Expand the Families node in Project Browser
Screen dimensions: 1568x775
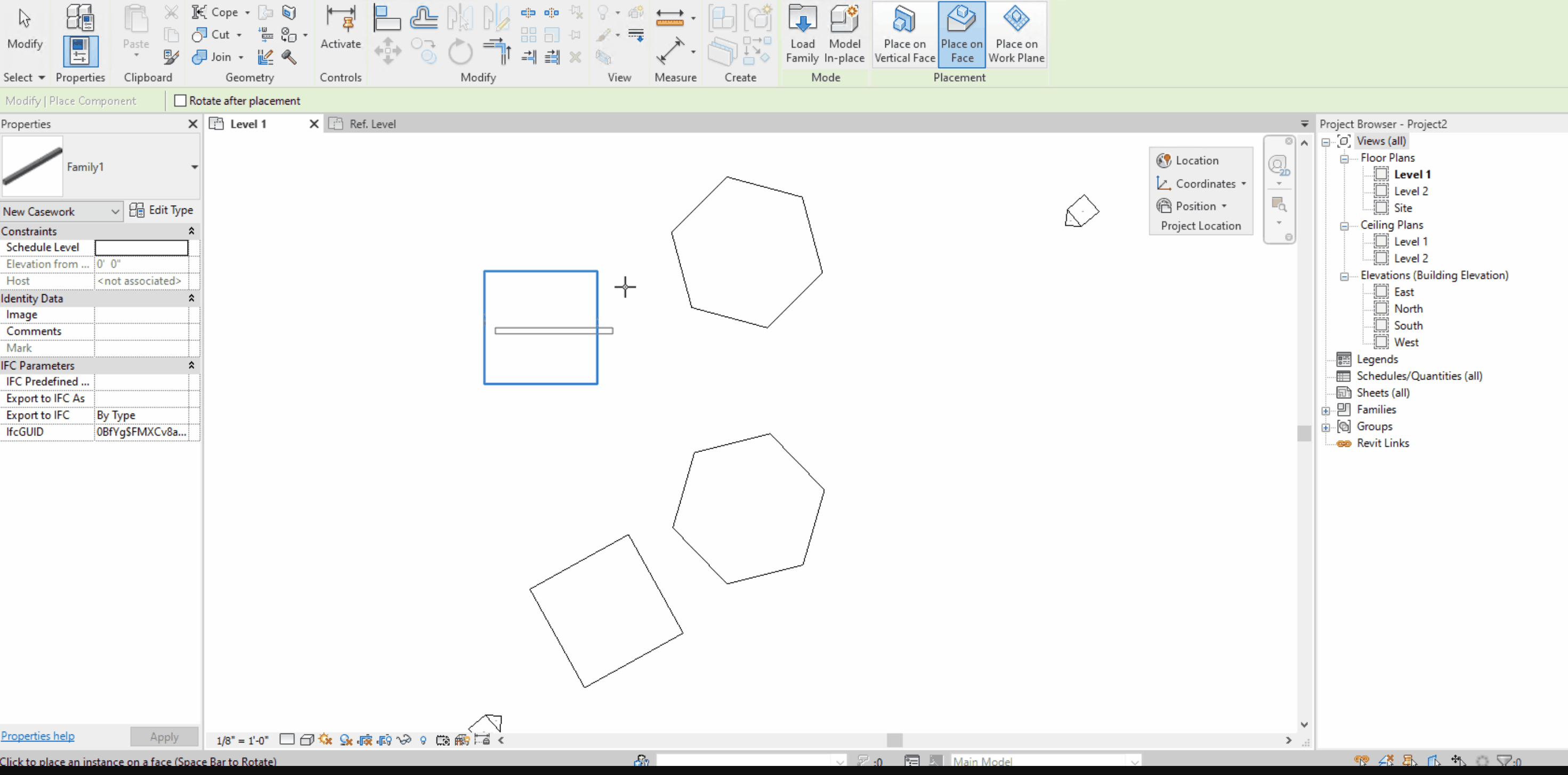coord(1325,410)
